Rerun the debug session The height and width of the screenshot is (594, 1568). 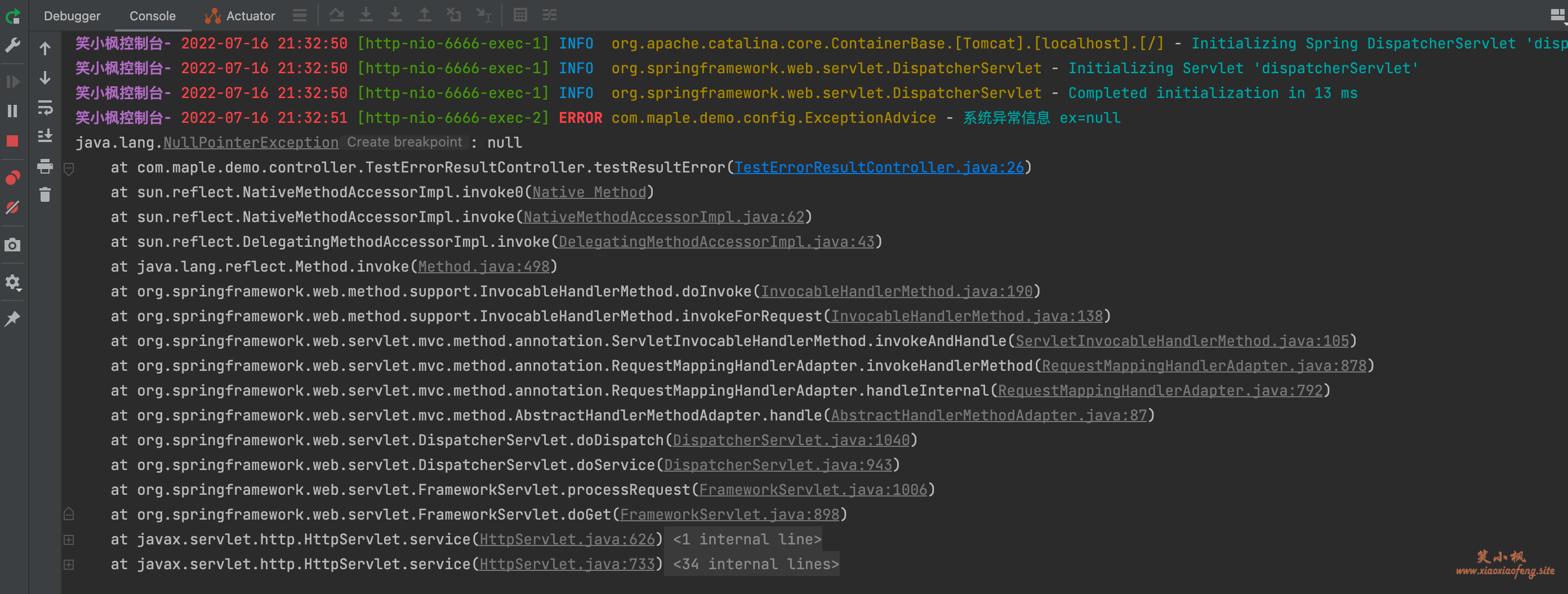(13, 16)
